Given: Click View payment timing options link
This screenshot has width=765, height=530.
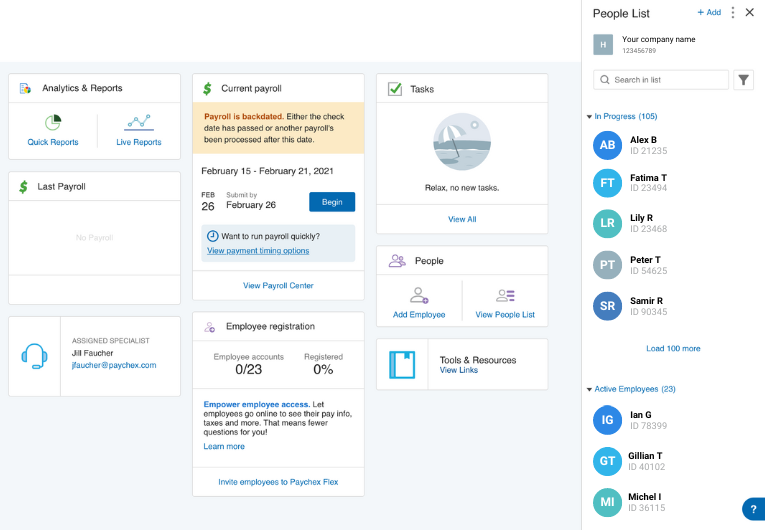Looking at the screenshot, I should click(258, 251).
